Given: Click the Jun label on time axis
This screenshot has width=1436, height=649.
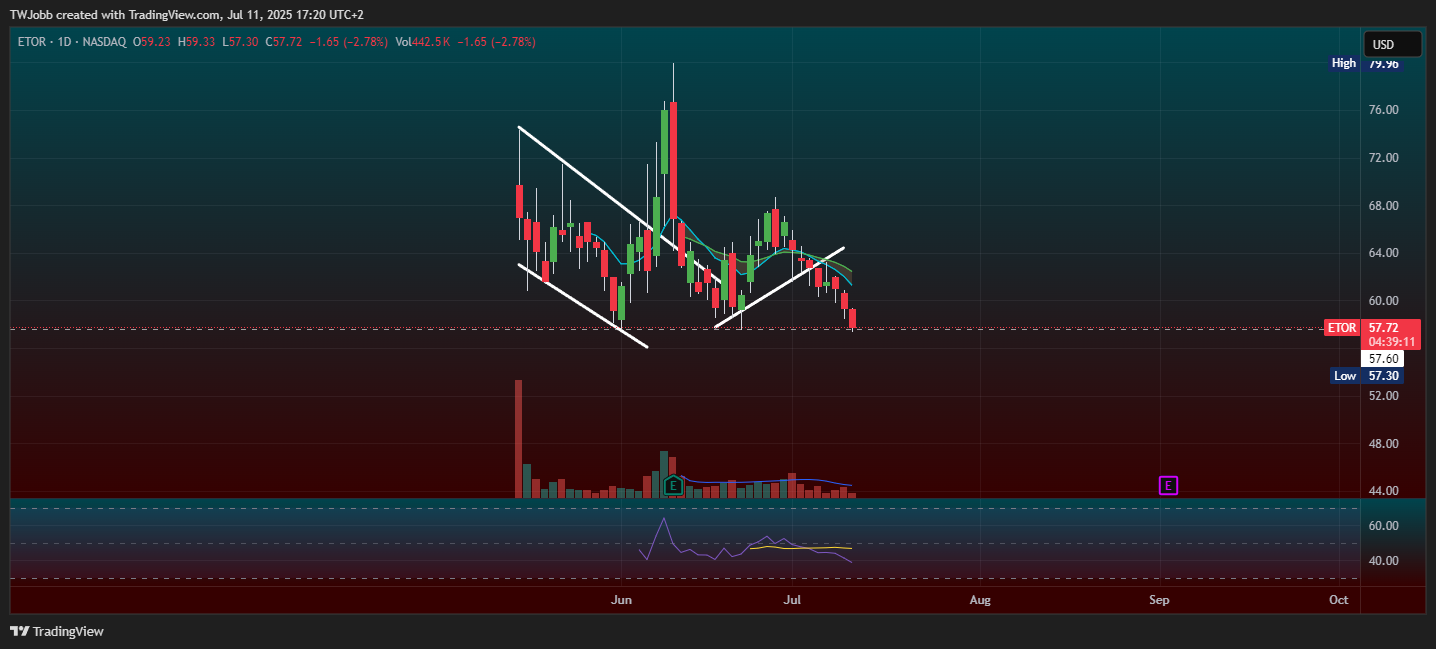Looking at the screenshot, I should 622,600.
